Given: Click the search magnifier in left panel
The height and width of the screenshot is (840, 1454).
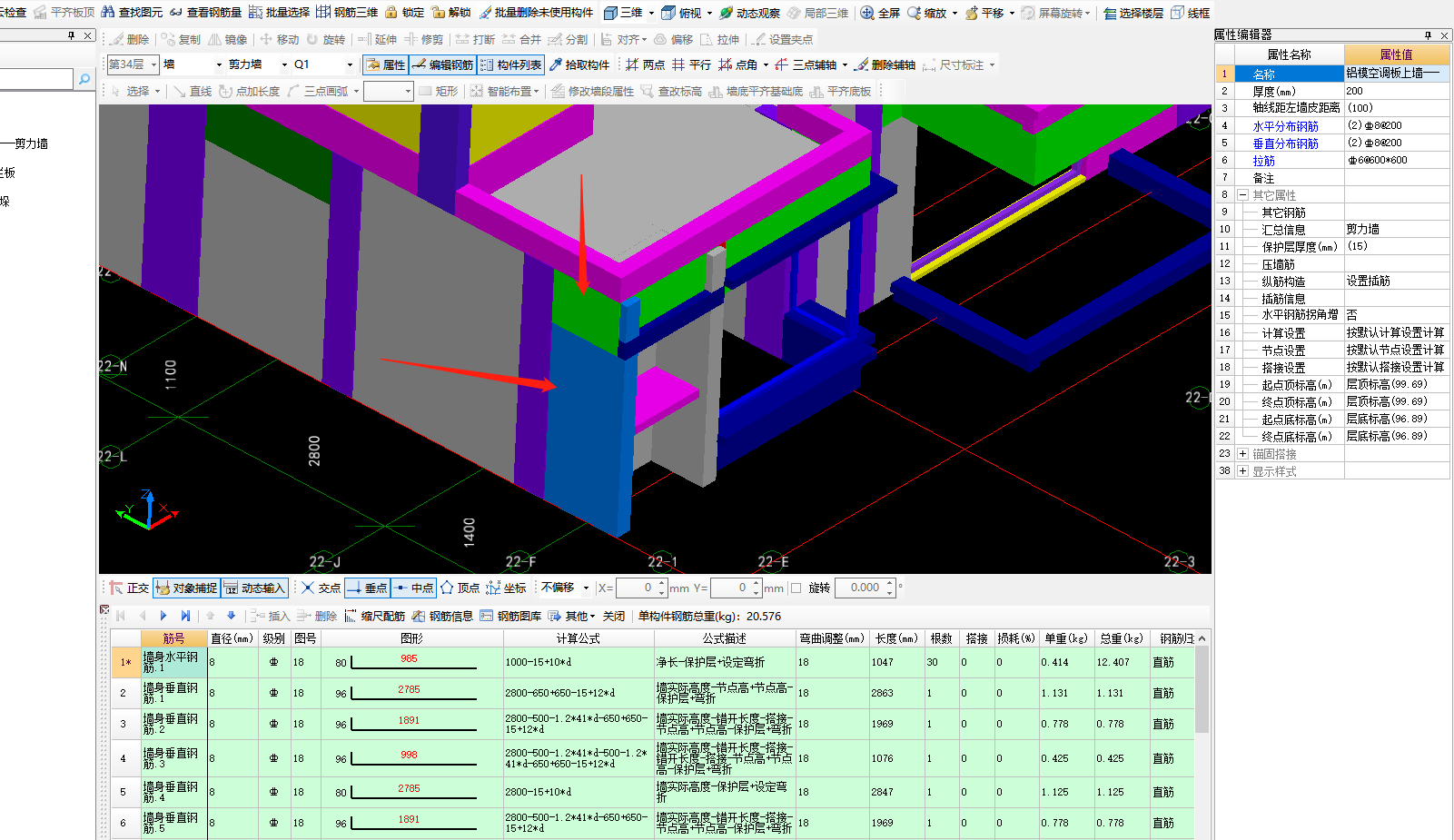Looking at the screenshot, I should tap(84, 80).
